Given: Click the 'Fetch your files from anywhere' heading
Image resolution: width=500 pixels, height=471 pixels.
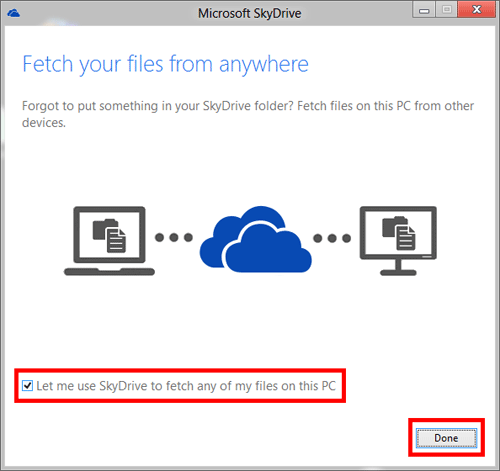Looking at the screenshot, I should coord(165,64).
